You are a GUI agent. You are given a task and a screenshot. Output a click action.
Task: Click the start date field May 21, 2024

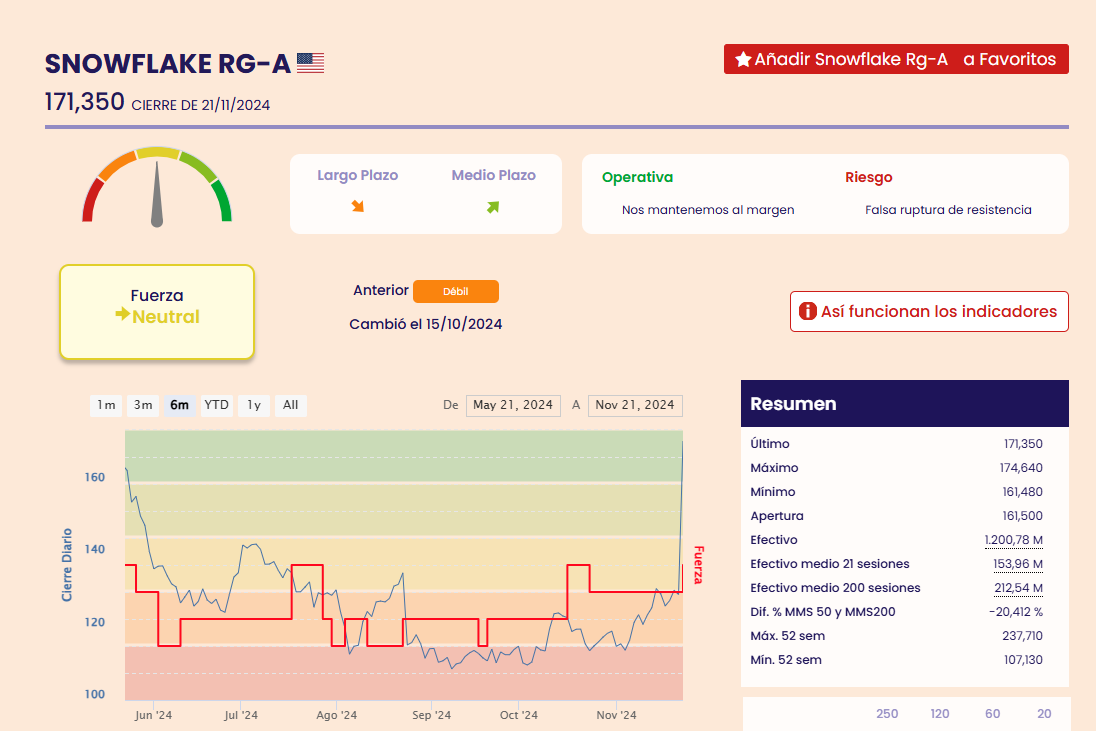[513, 405]
